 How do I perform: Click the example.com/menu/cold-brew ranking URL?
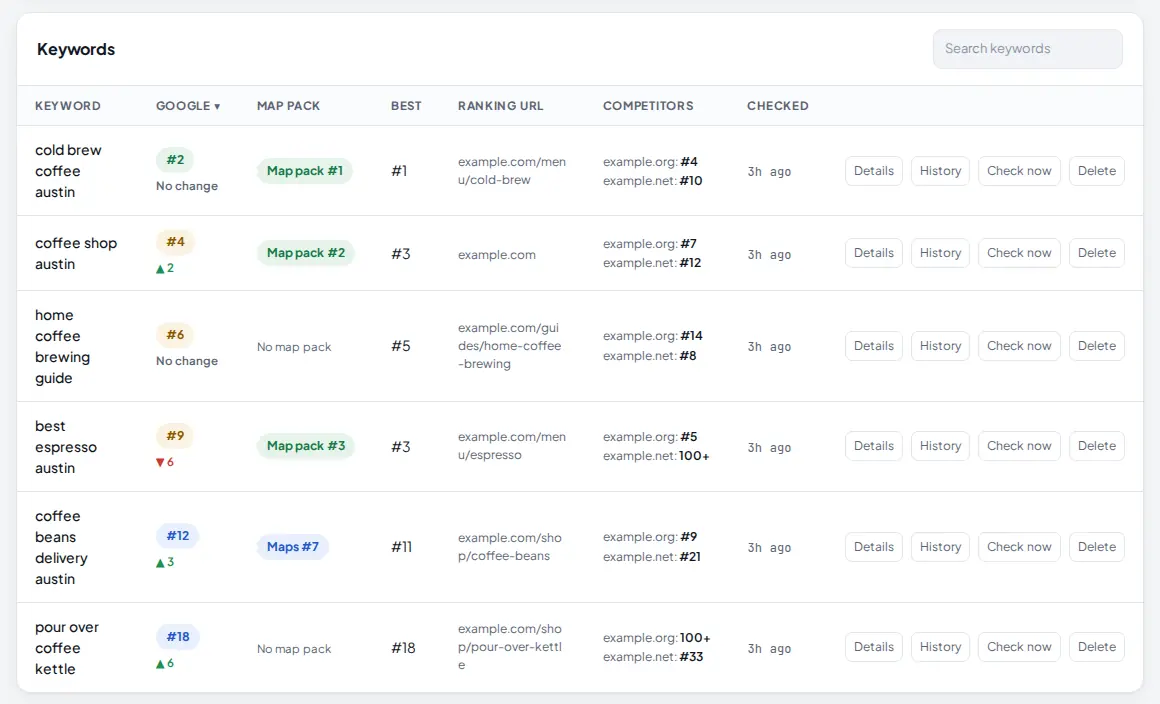point(512,171)
